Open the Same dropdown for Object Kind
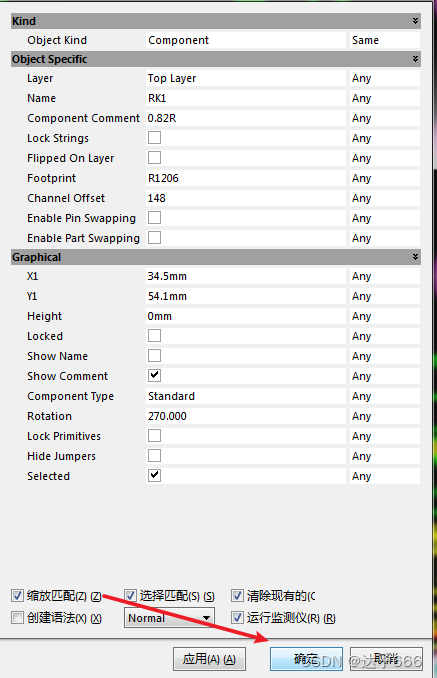 pyautogui.click(x=385, y=40)
